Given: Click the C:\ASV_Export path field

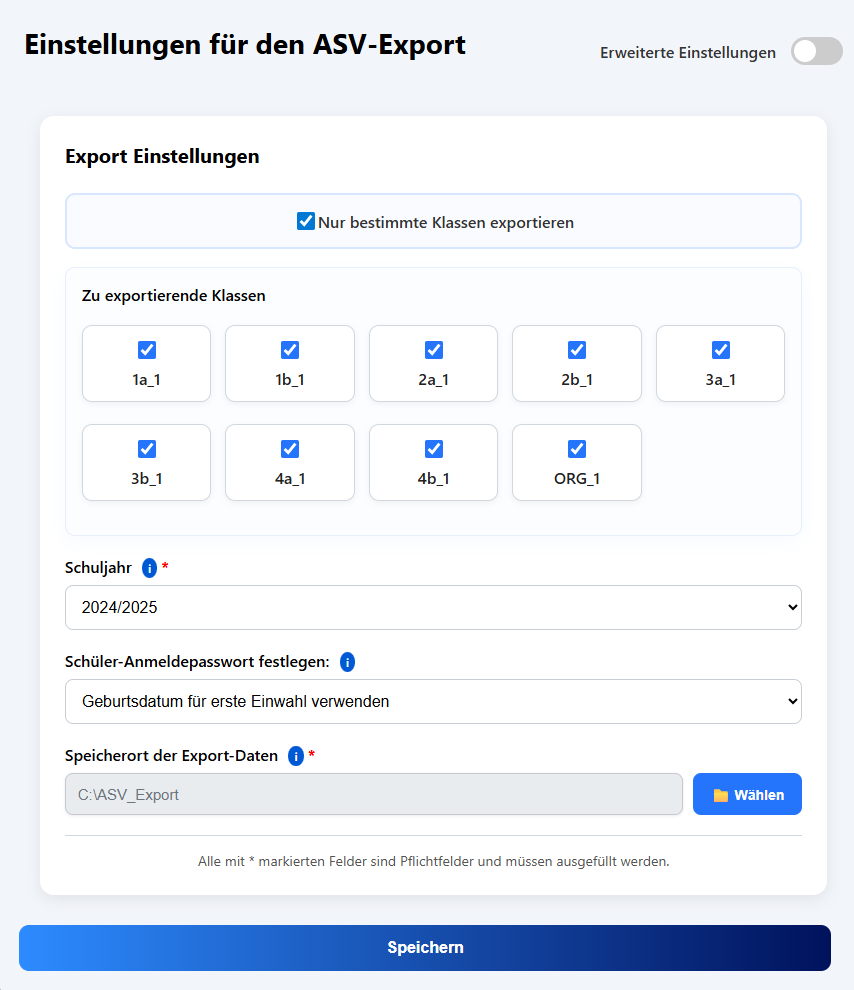Looking at the screenshot, I should click(x=373, y=793).
